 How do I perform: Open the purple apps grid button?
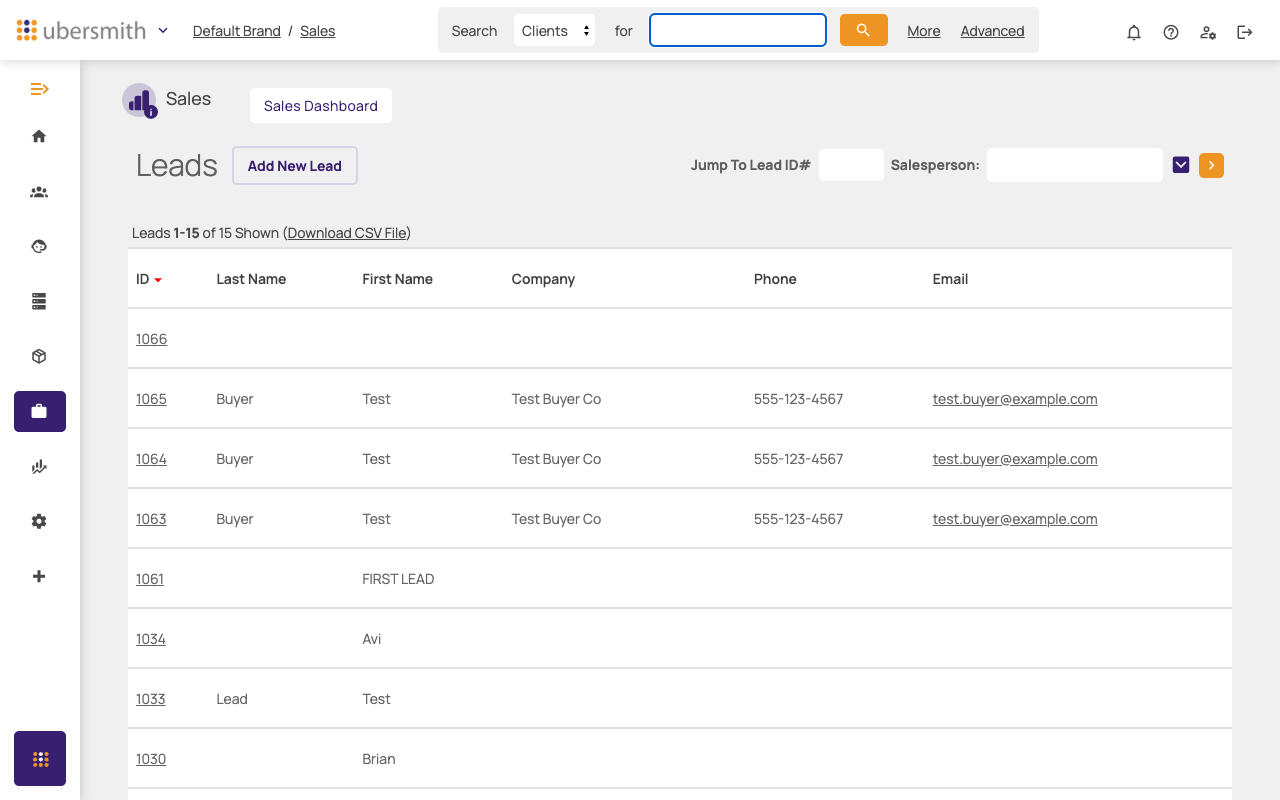[x=40, y=758]
